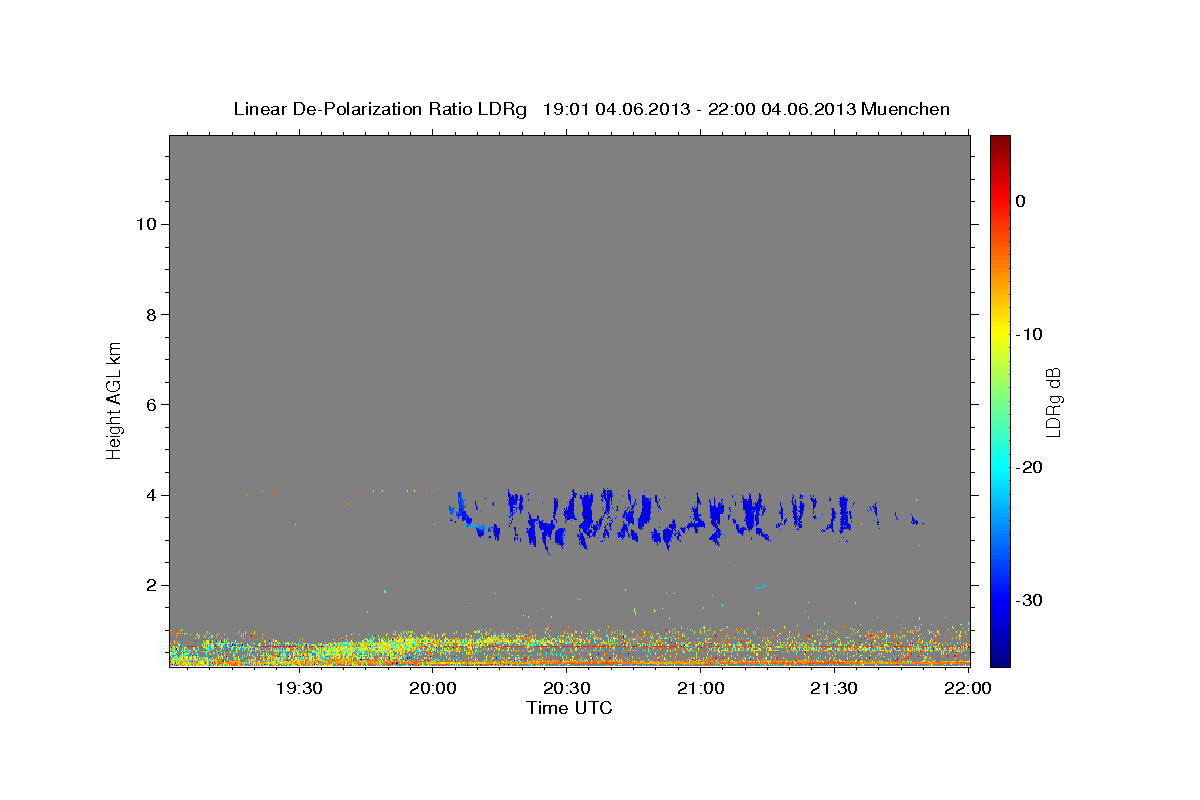Click the height tick label 10

click(145, 224)
